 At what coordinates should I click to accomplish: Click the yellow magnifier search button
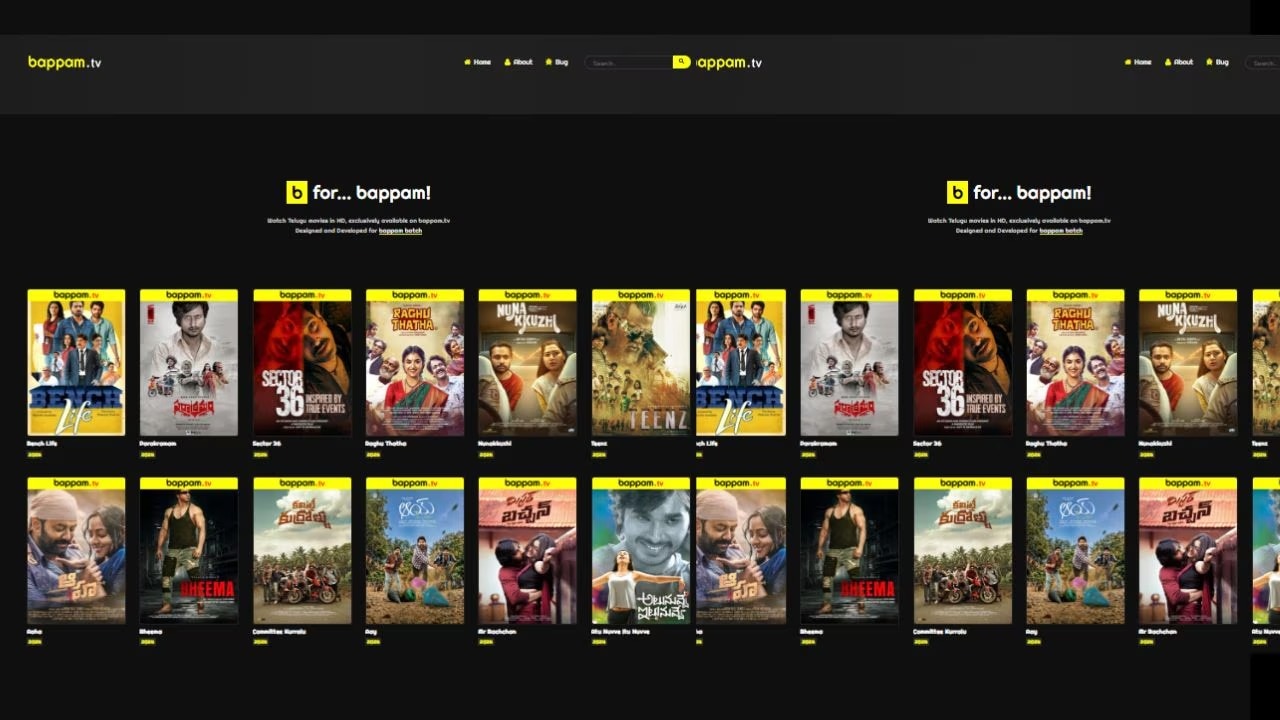click(681, 62)
